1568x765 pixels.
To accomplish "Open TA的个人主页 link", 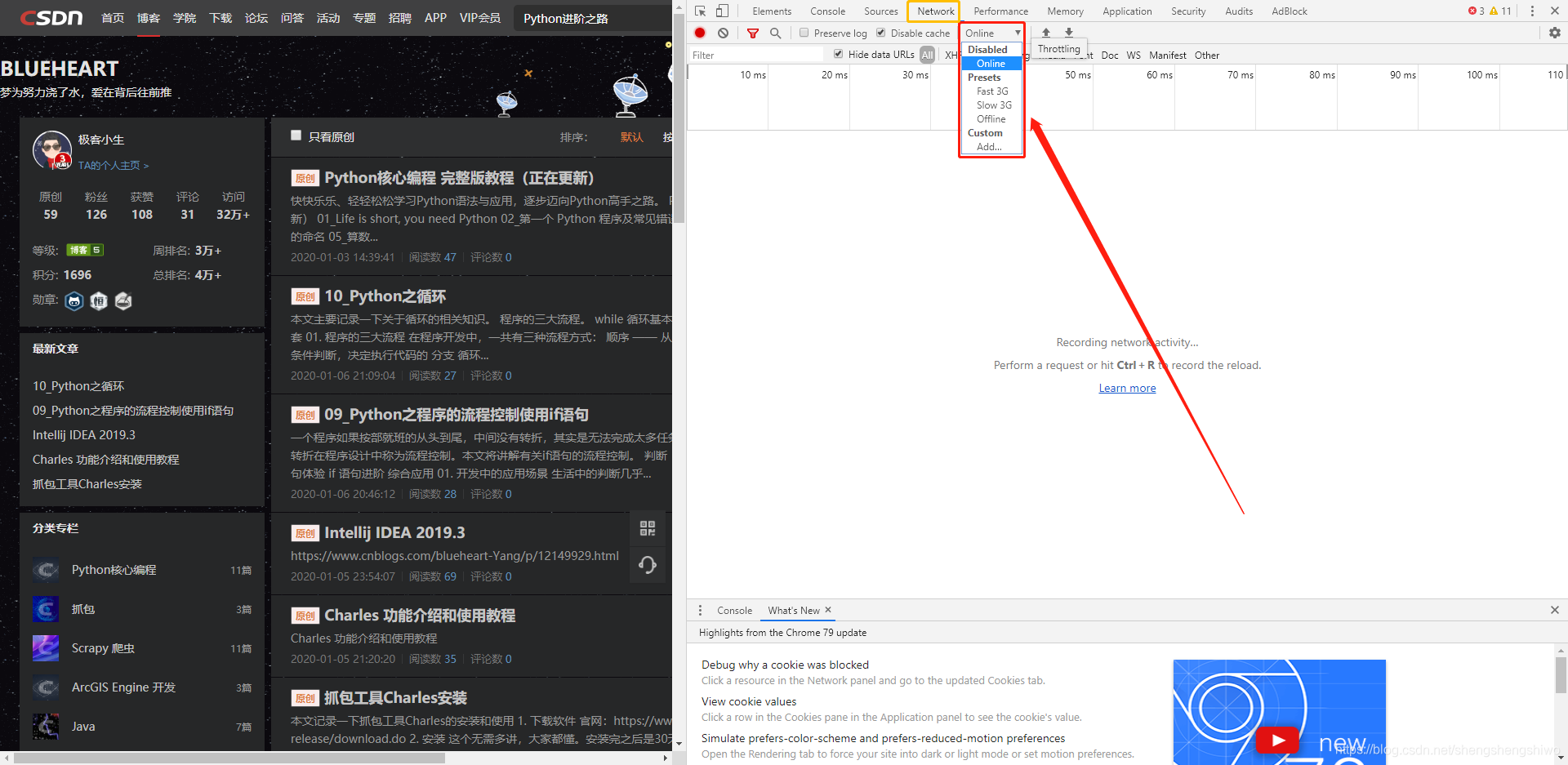I will pyautogui.click(x=114, y=166).
